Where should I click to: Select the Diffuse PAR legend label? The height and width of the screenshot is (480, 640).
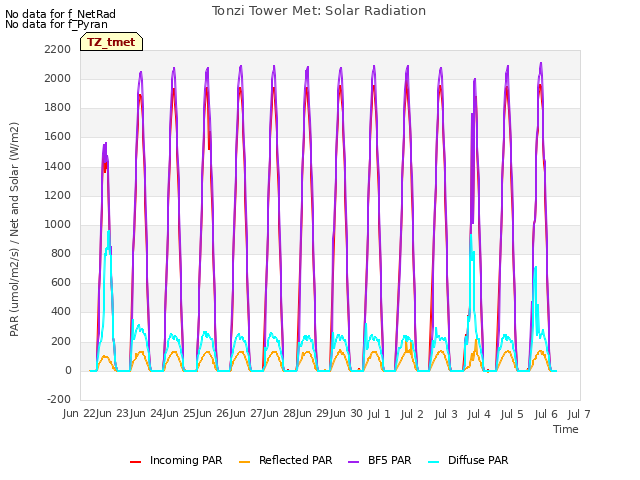[x=478, y=460]
